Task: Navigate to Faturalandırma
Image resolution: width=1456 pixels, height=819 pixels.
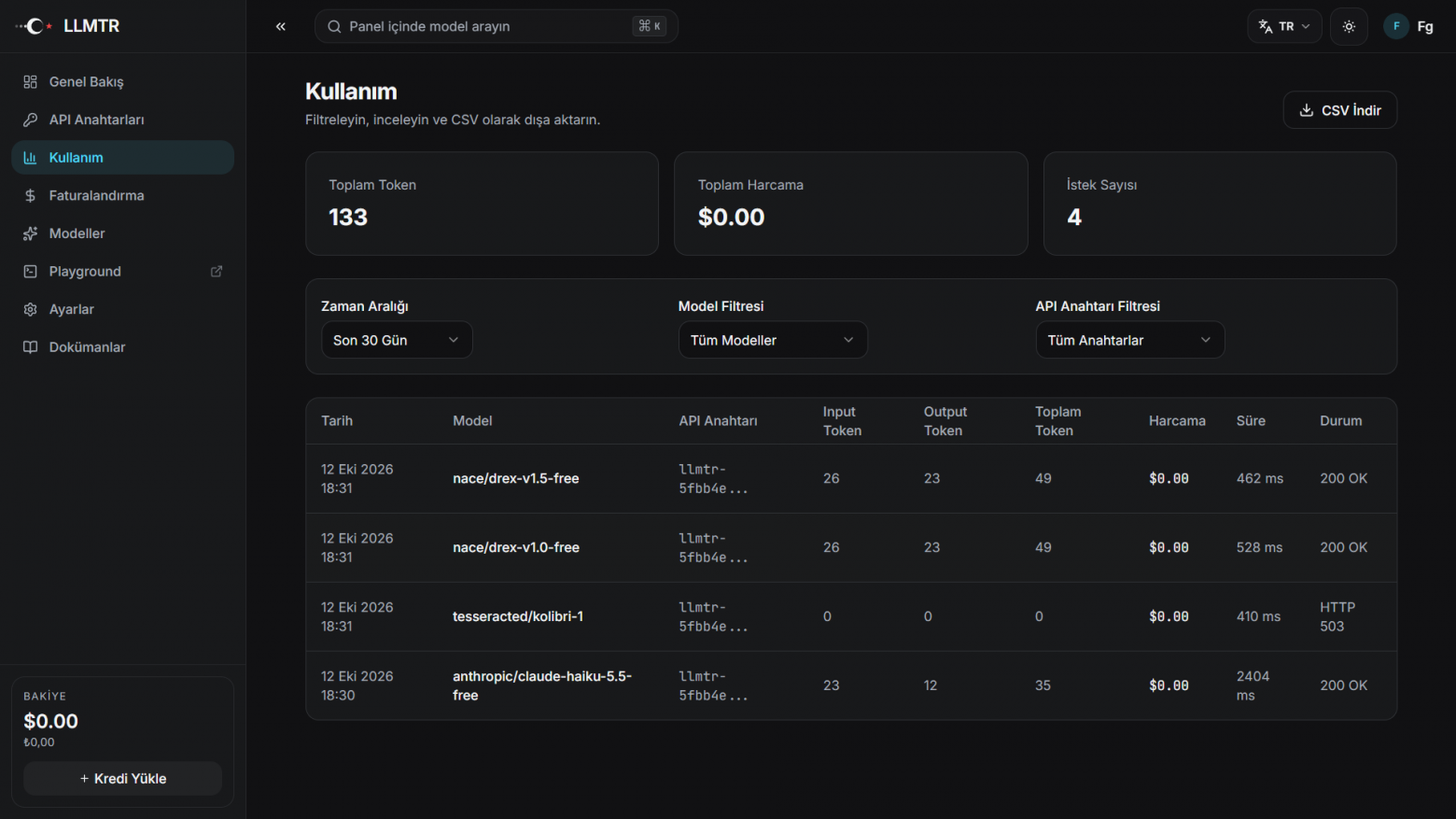Action: click(x=122, y=195)
